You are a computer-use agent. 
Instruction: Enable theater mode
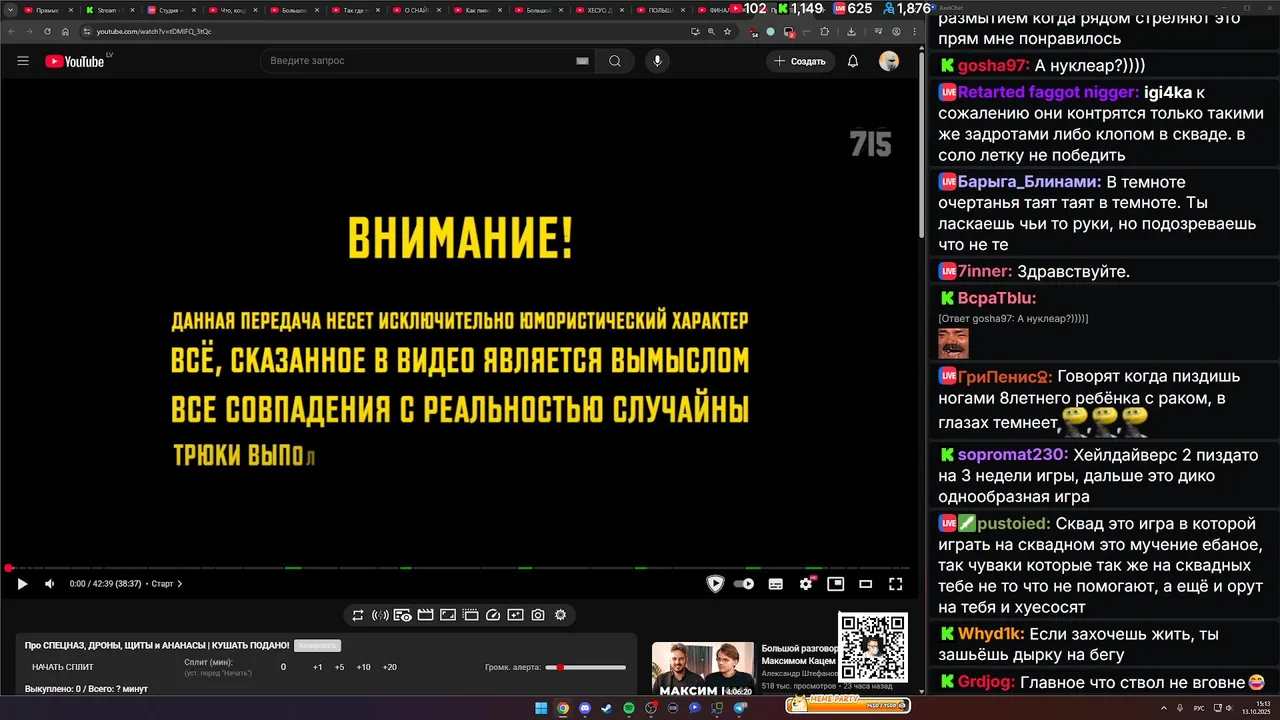(x=866, y=584)
